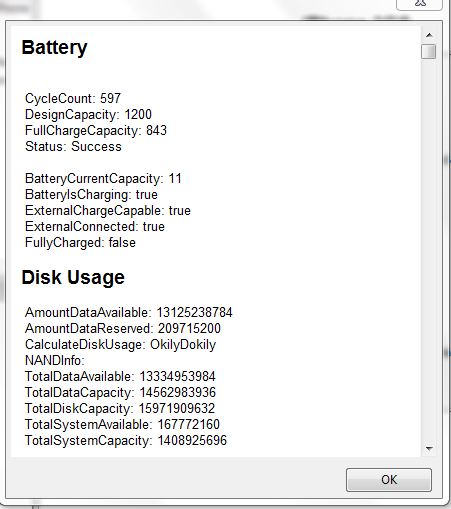Click the scrollbar up arrow
451x509 pixels.
[x=429, y=35]
